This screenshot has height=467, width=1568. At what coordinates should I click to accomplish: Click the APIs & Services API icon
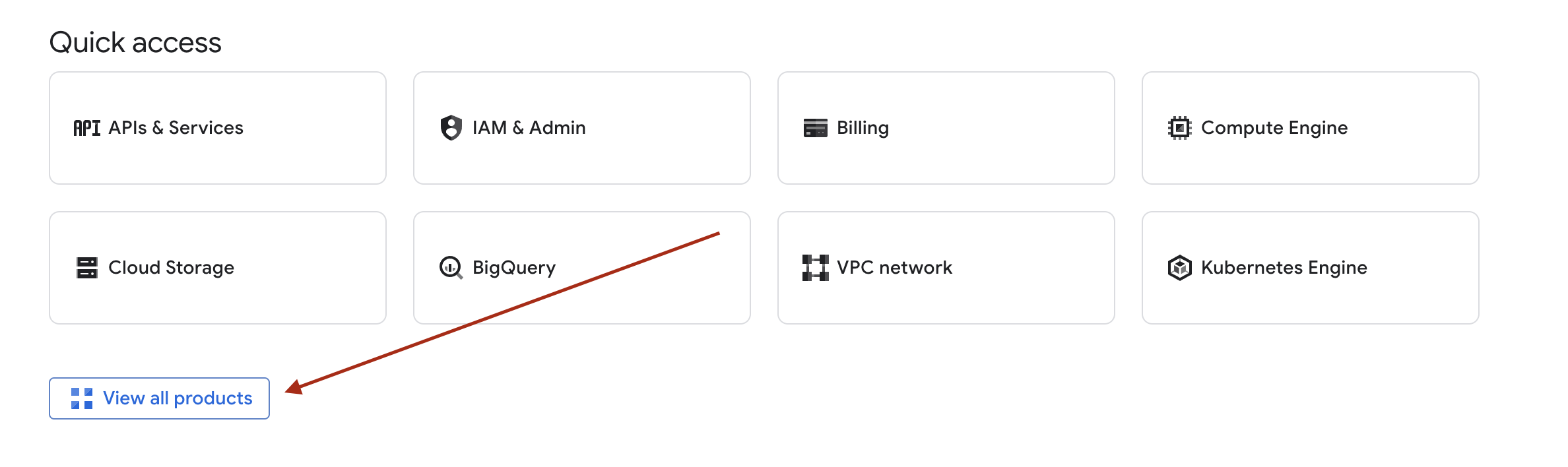pos(86,128)
